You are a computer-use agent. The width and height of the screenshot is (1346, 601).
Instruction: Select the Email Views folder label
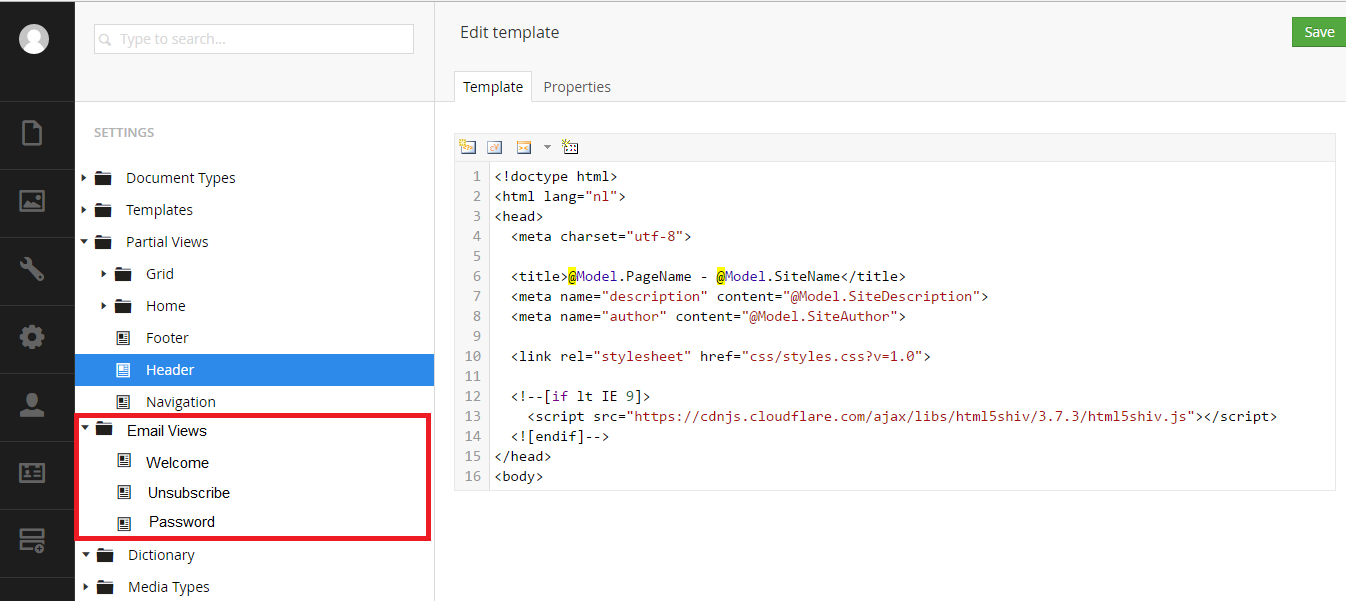(167, 431)
